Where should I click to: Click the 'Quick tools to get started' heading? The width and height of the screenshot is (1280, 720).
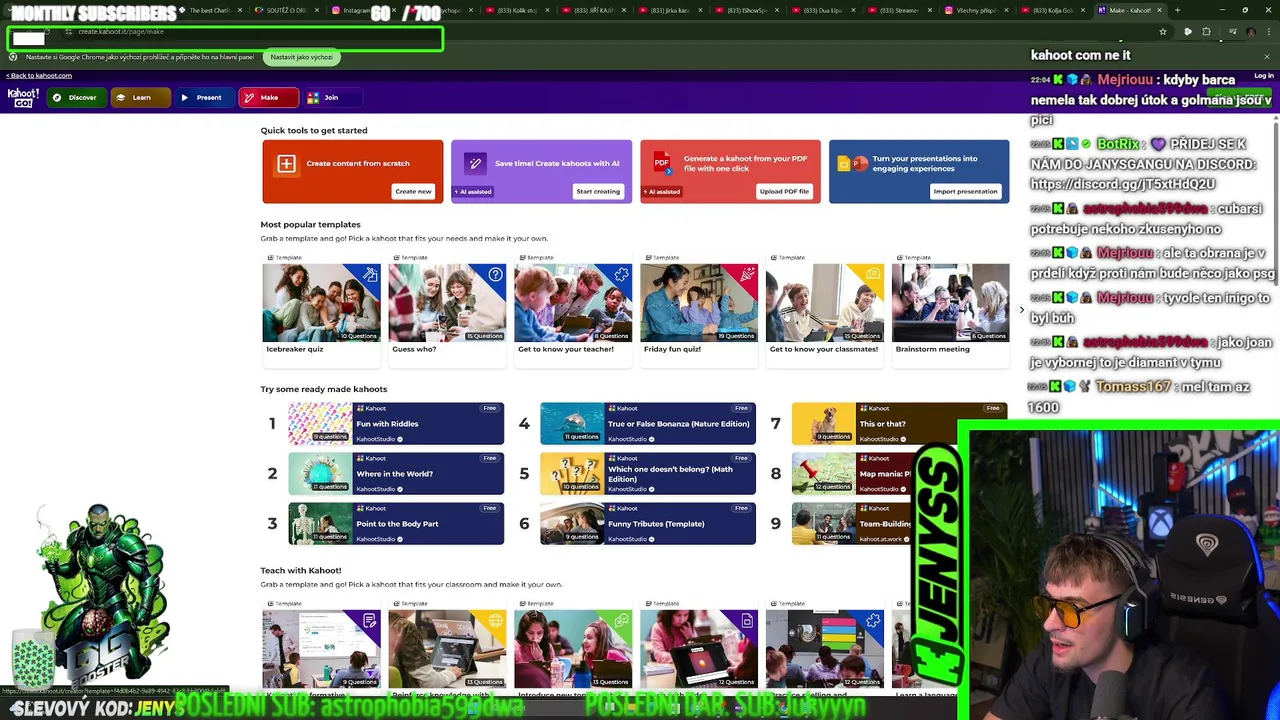tap(314, 130)
